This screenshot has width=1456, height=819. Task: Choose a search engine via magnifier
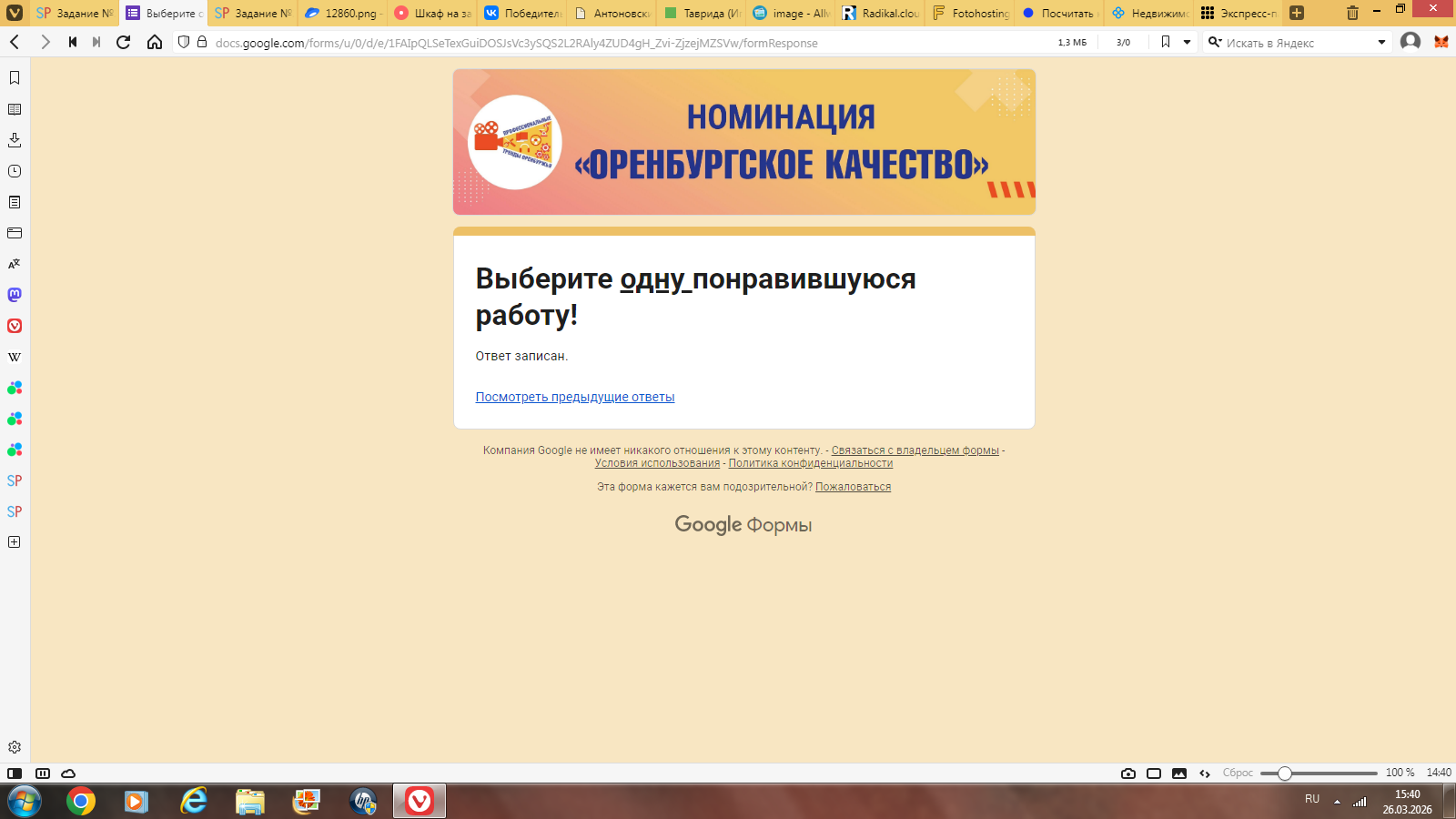pyautogui.click(x=1215, y=42)
